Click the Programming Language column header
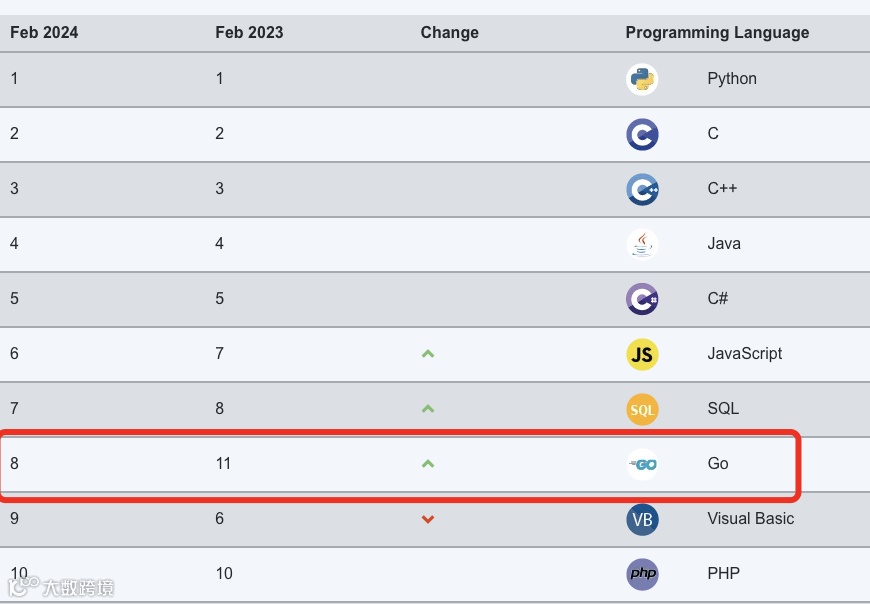 [x=717, y=32]
